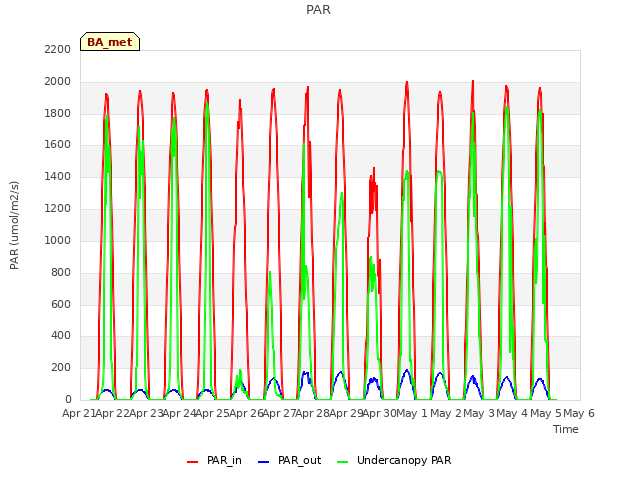Click the Apr 24 x-axis date label
640x480 pixels.
179,413
